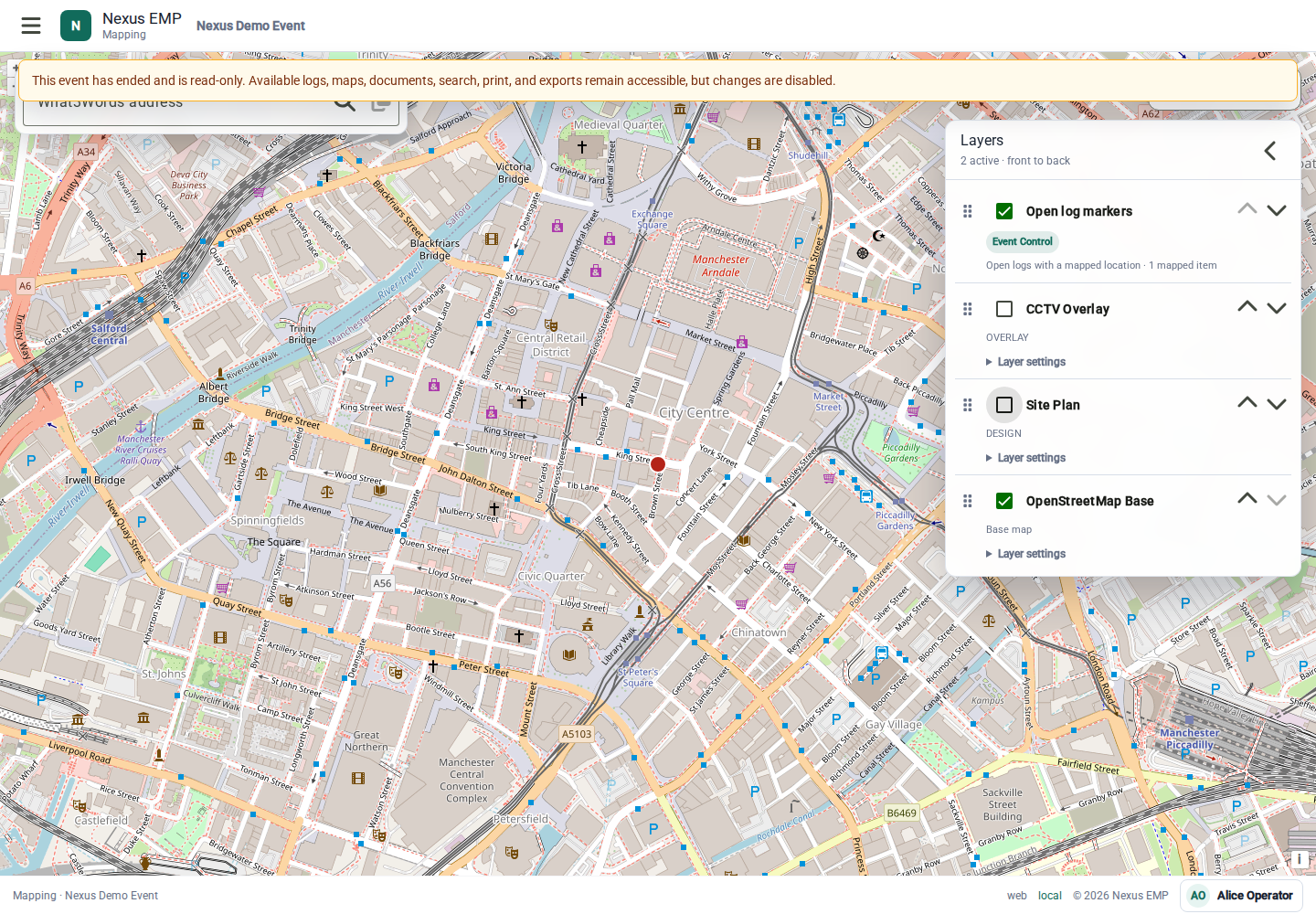The image size is (1316, 914).
Task: Click Manchester Piccadilly station label
Action: [x=1190, y=739]
